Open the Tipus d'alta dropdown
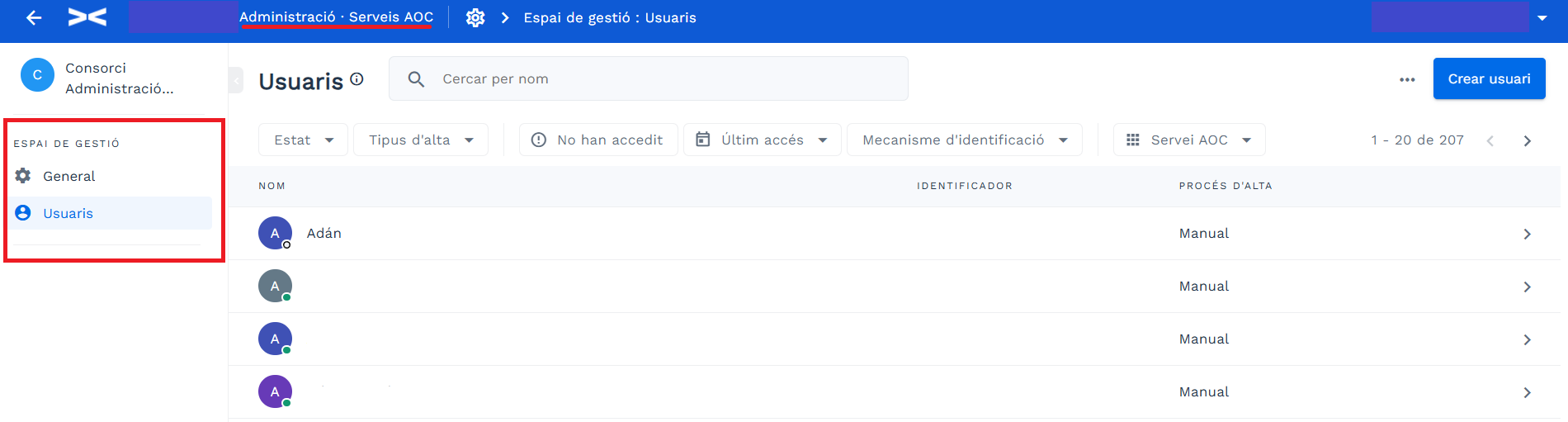The width and height of the screenshot is (1568, 422). click(x=421, y=140)
